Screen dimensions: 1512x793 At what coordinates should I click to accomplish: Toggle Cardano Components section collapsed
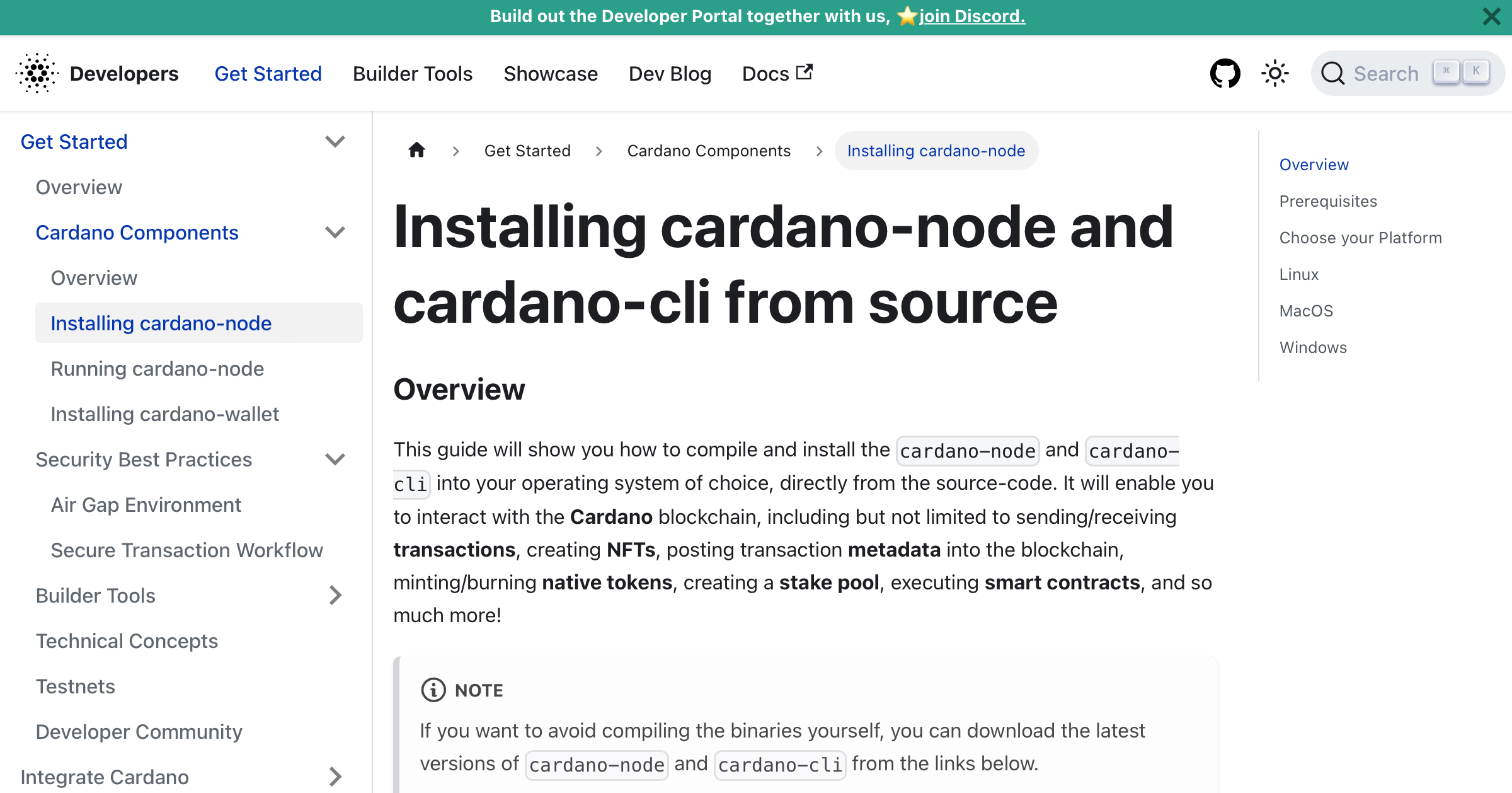(337, 232)
